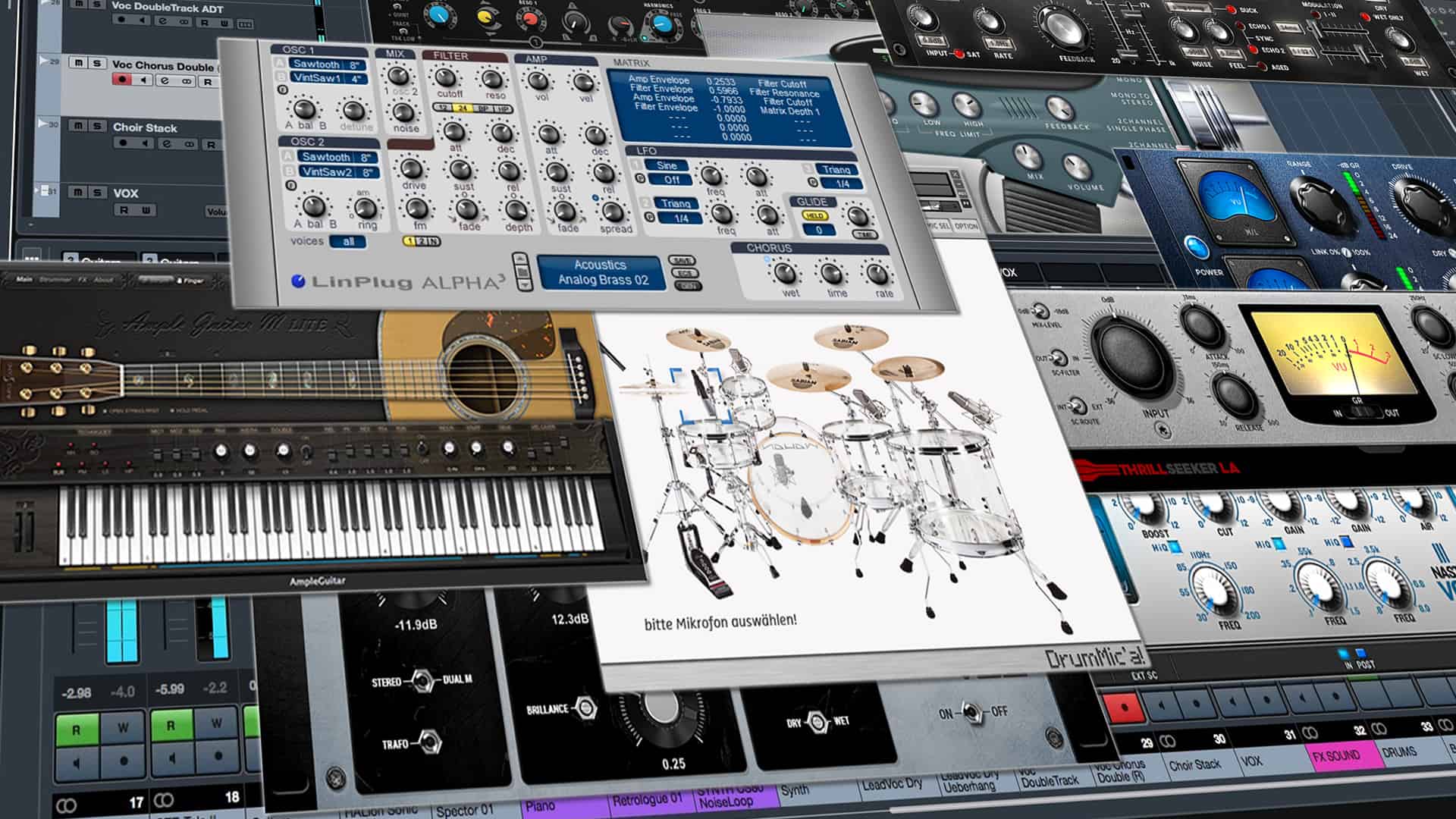Click the GLIDE value field showing 0
The height and width of the screenshot is (819, 1456).
click(818, 230)
